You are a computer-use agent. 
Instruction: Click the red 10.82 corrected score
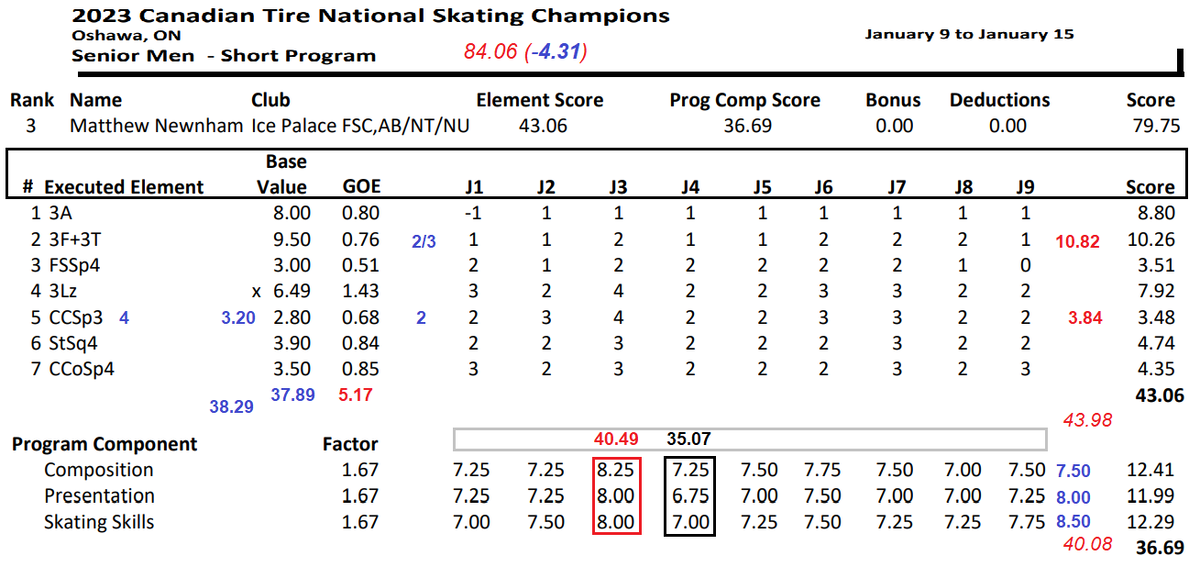(1077, 242)
